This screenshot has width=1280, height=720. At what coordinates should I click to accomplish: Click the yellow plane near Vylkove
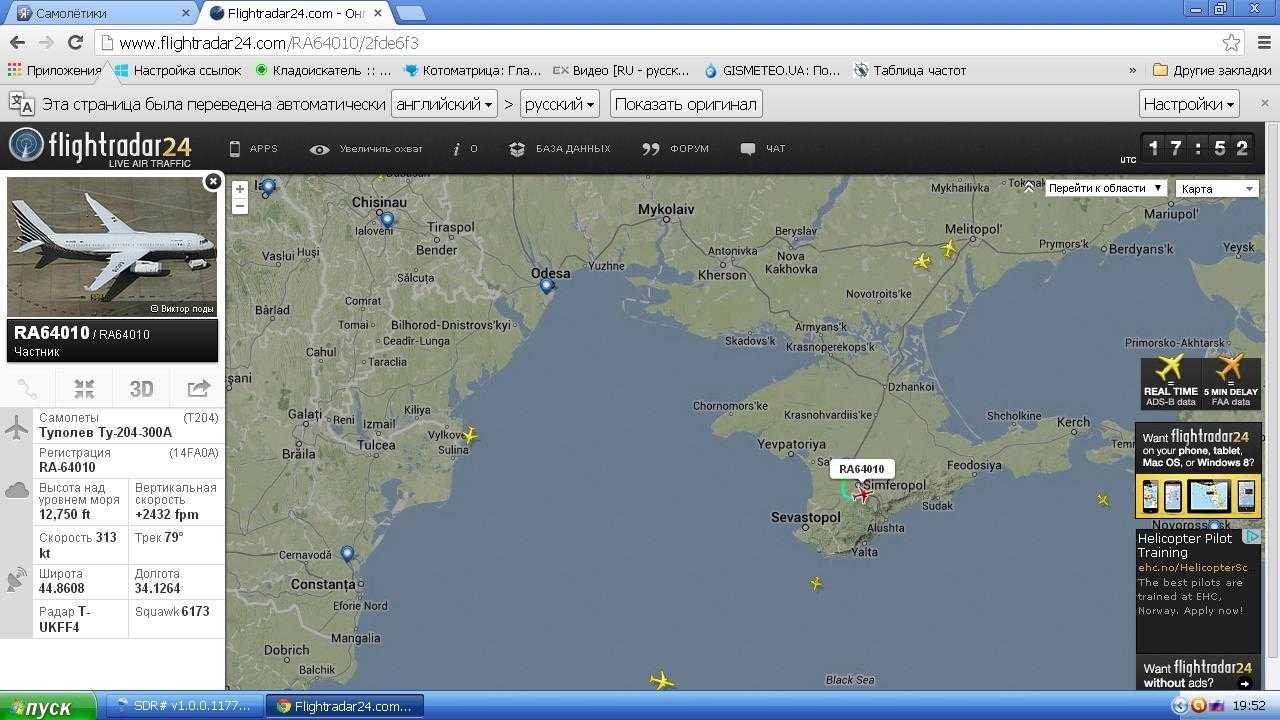pyautogui.click(x=470, y=435)
